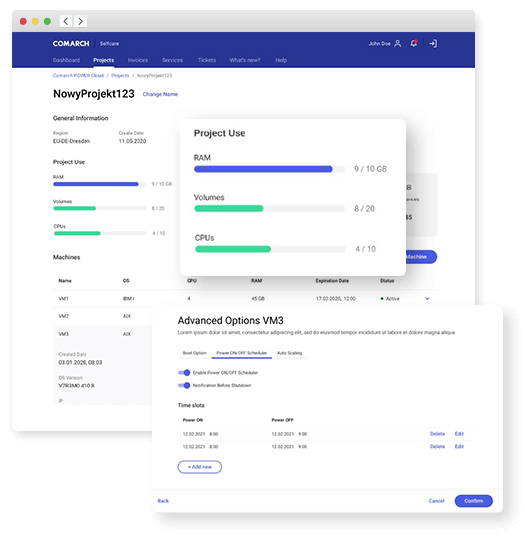The height and width of the screenshot is (538, 525).
Task: Click the 11.05.2020 create date value
Action: click(x=132, y=141)
